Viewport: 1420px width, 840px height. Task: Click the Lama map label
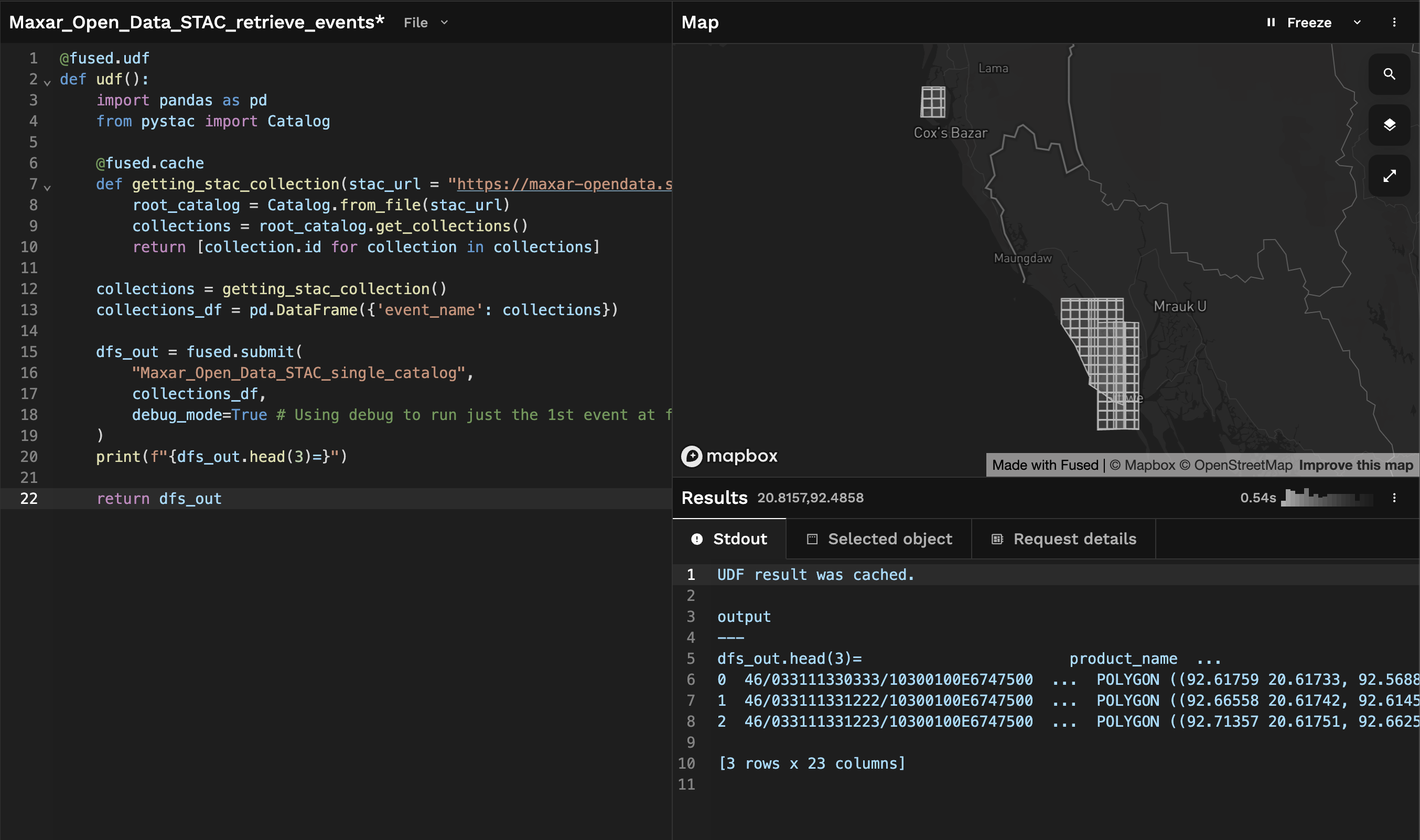tap(993, 68)
